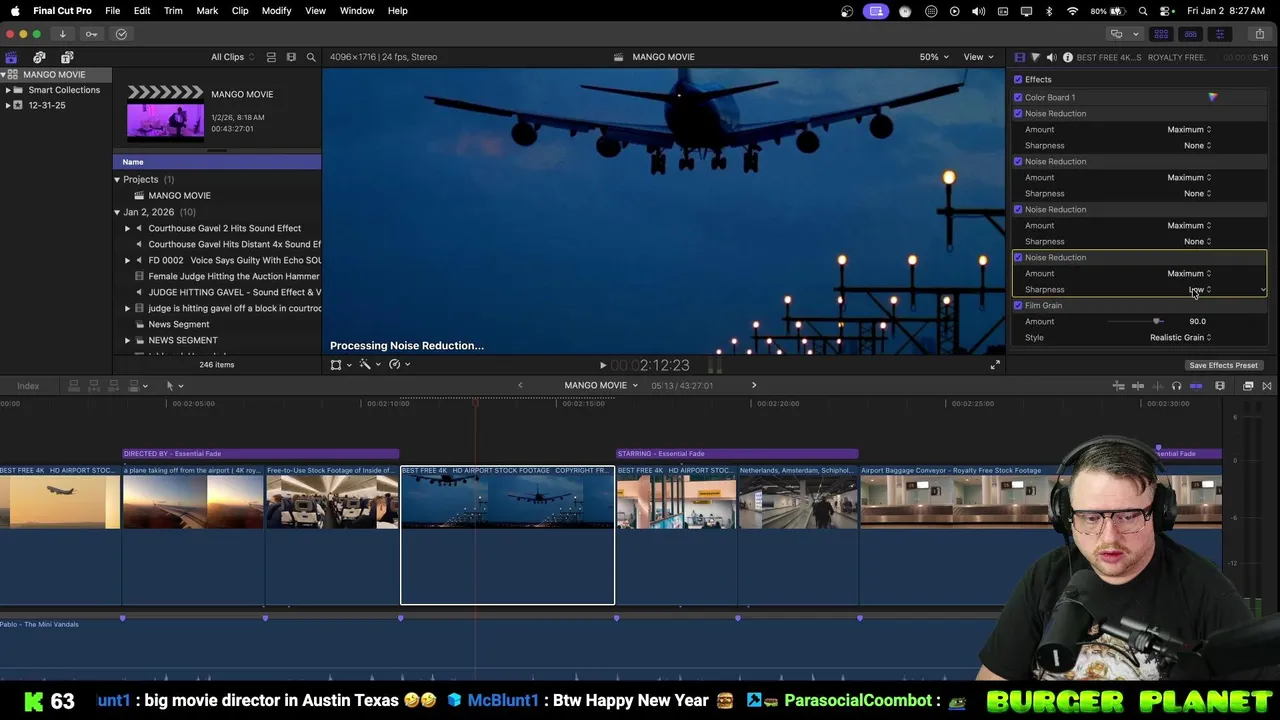Select the MANGO MOVIE project thumbnail

165,111
